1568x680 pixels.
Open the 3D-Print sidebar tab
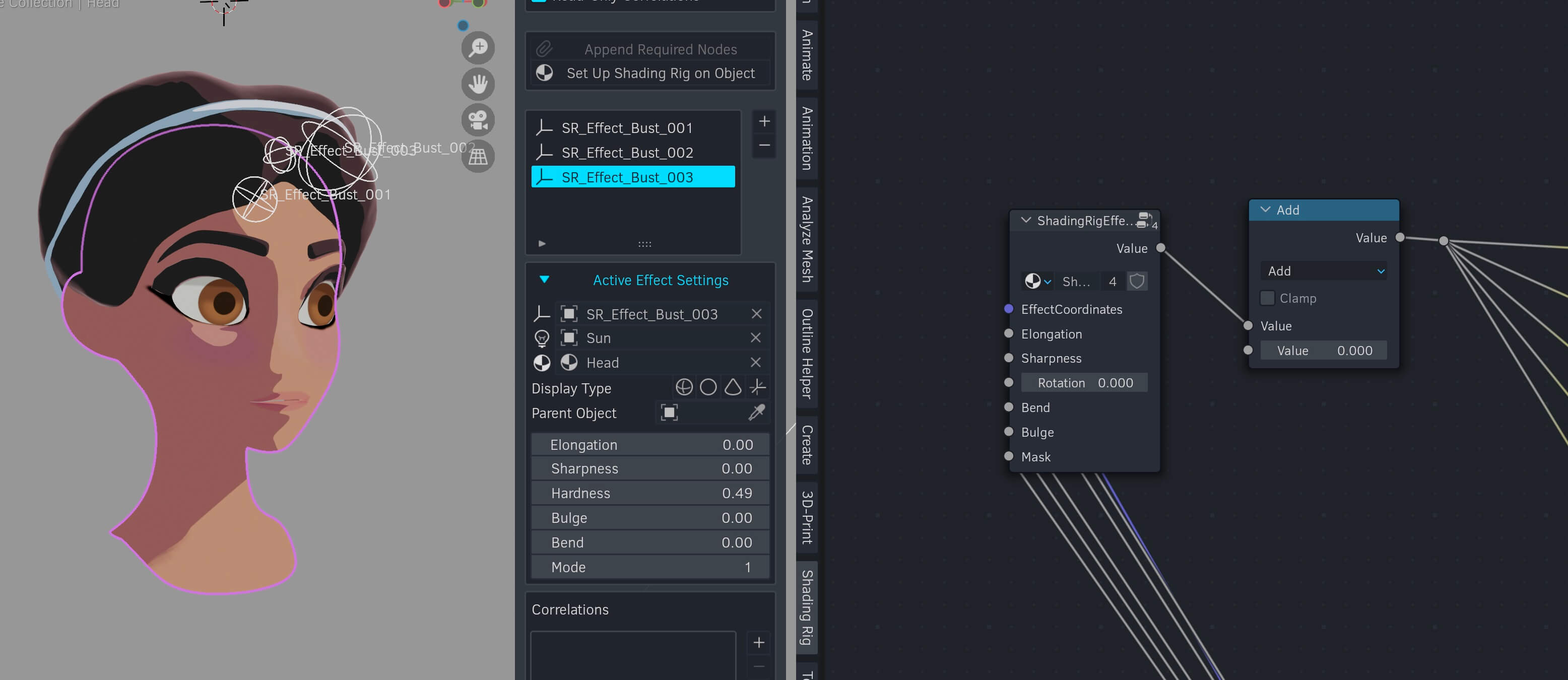[807, 517]
